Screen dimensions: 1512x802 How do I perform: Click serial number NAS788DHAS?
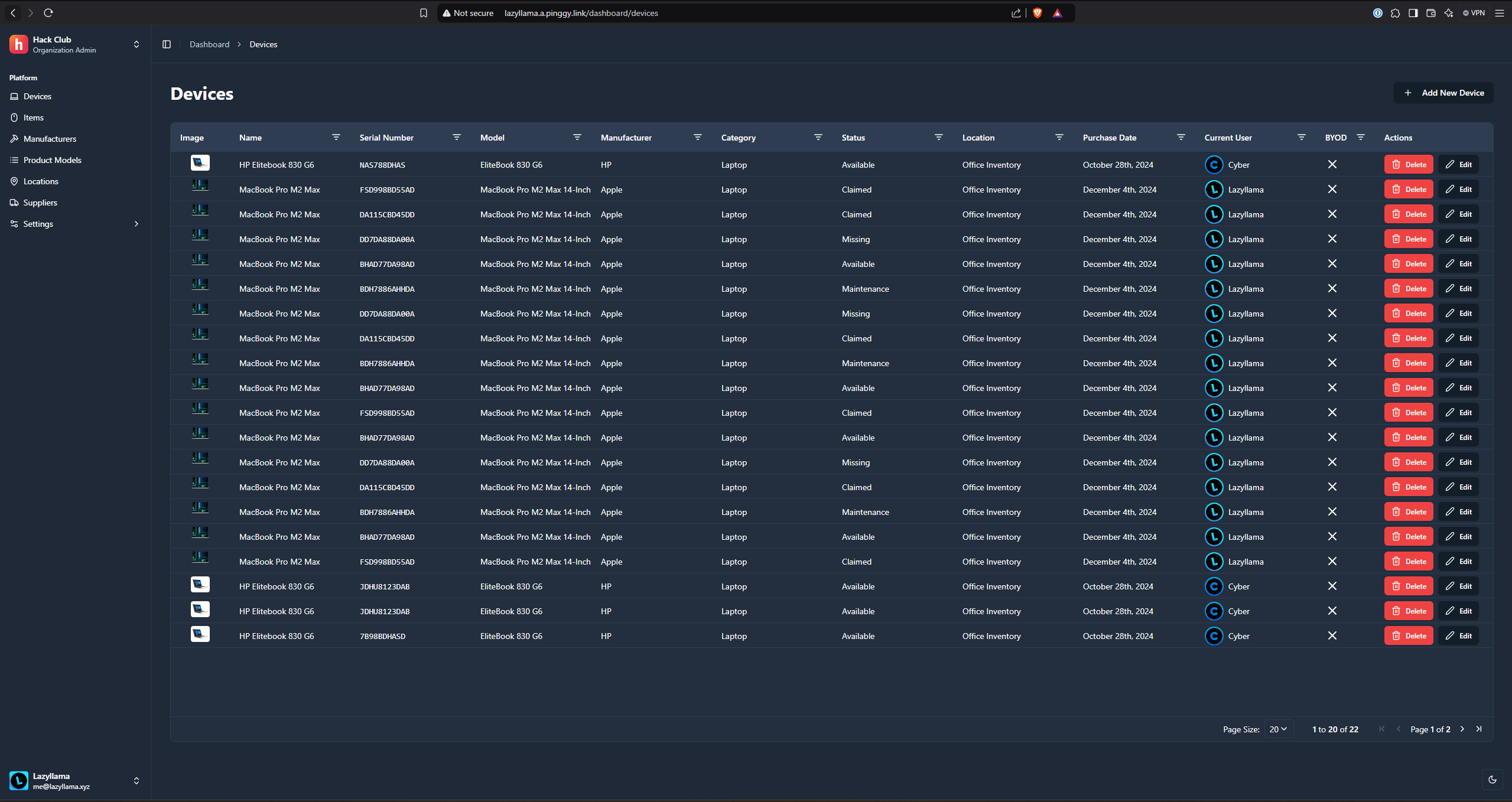[382, 165]
